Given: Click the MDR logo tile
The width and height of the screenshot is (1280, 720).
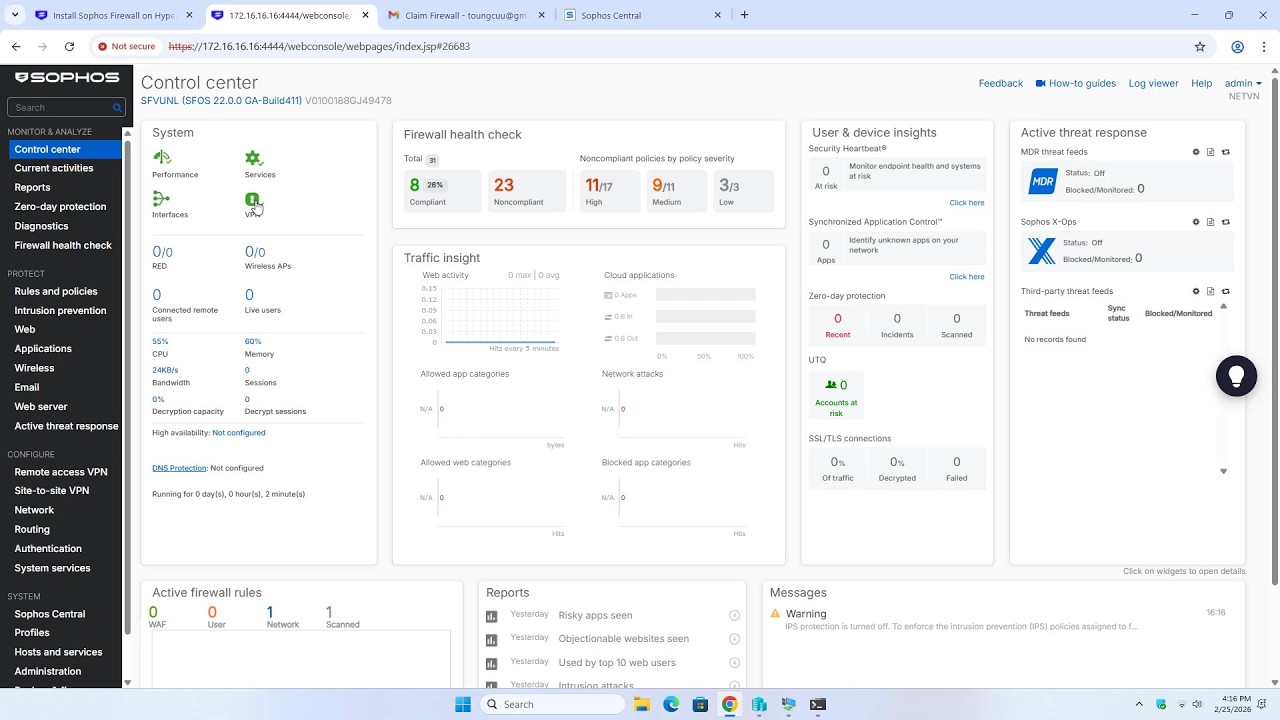Looking at the screenshot, I should [1043, 181].
